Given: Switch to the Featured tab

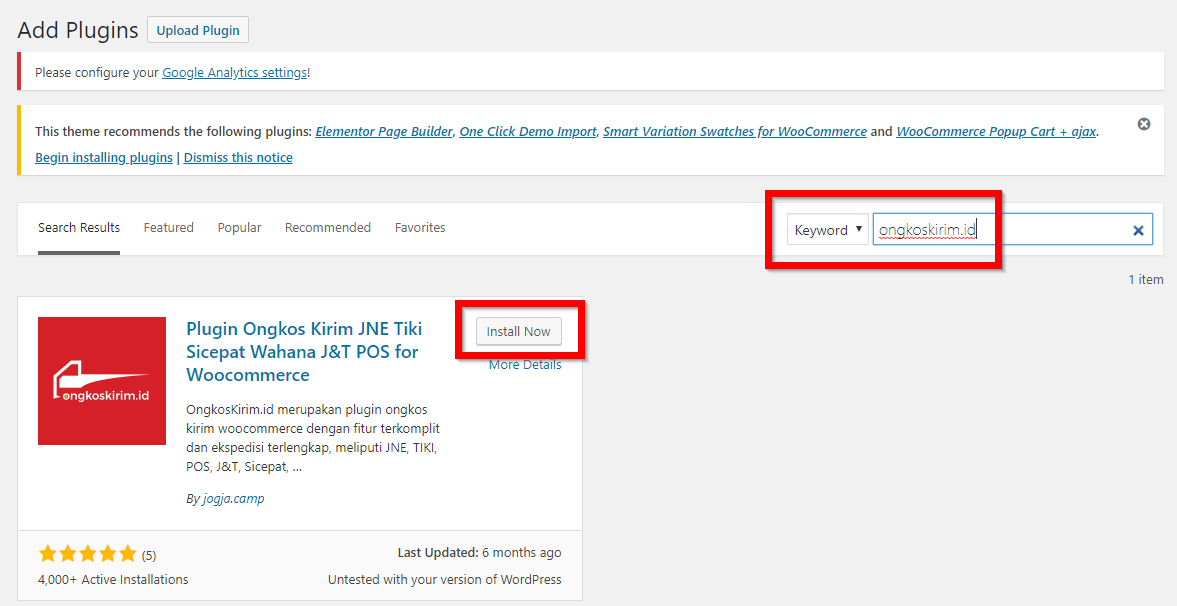Looking at the screenshot, I should 169,228.
